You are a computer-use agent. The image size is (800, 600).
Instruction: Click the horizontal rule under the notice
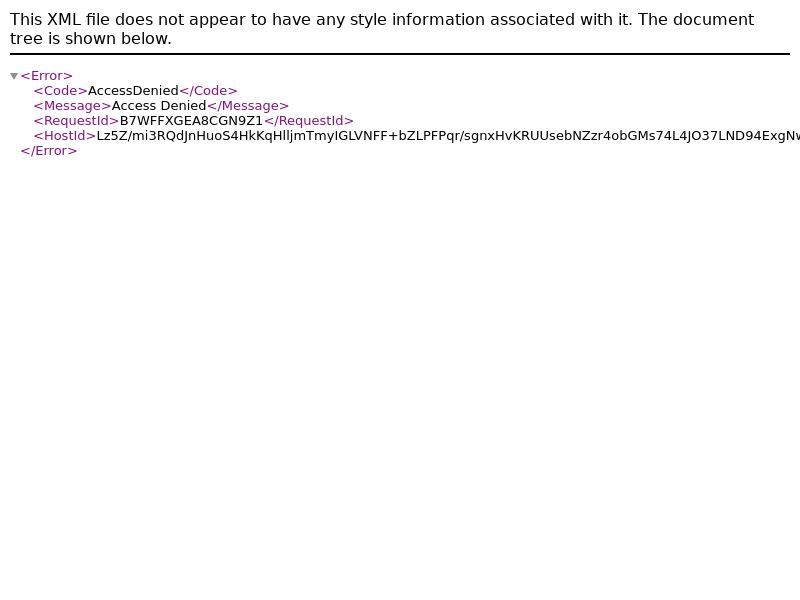click(x=400, y=54)
